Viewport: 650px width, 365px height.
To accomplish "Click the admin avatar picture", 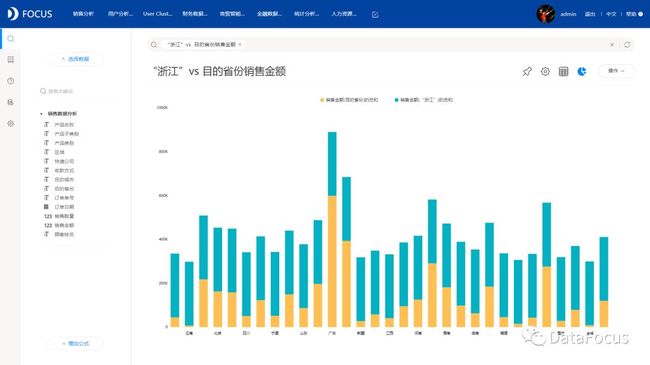I will tap(546, 14).
